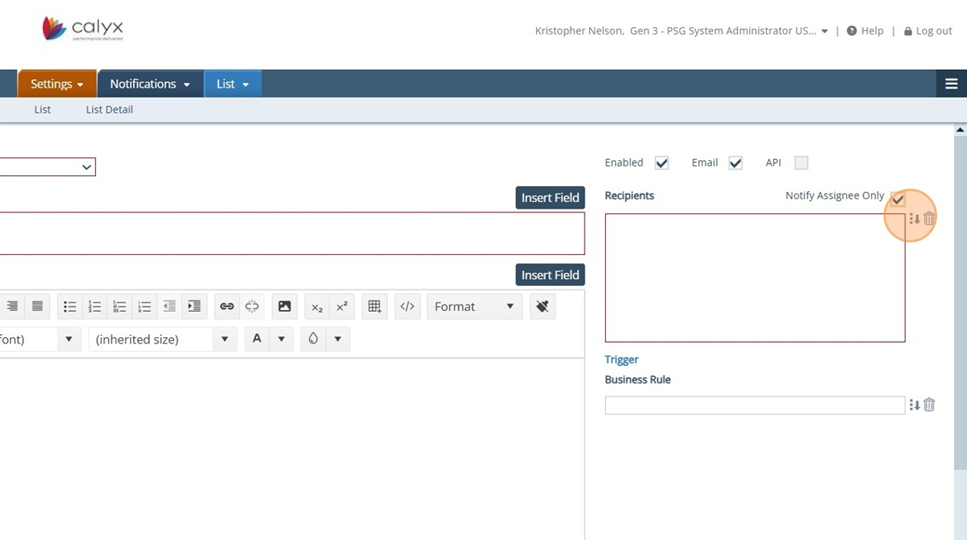Open the user profile dropdown
This screenshot has height=540, width=967.
click(824, 31)
